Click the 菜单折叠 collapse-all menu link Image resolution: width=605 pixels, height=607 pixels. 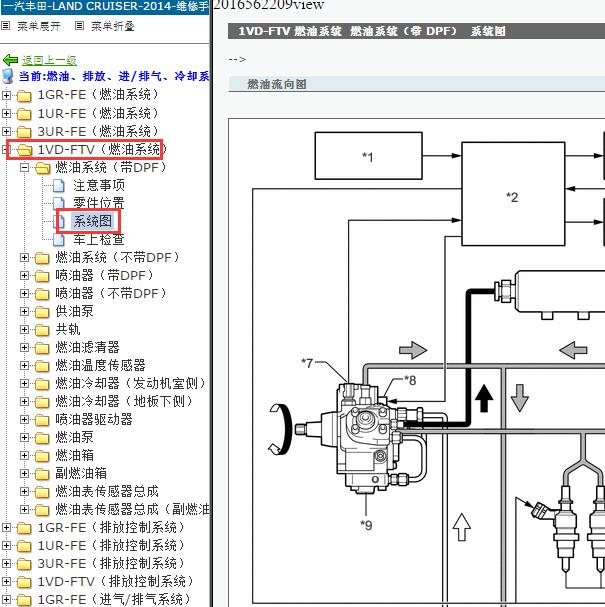click(113, 26)
